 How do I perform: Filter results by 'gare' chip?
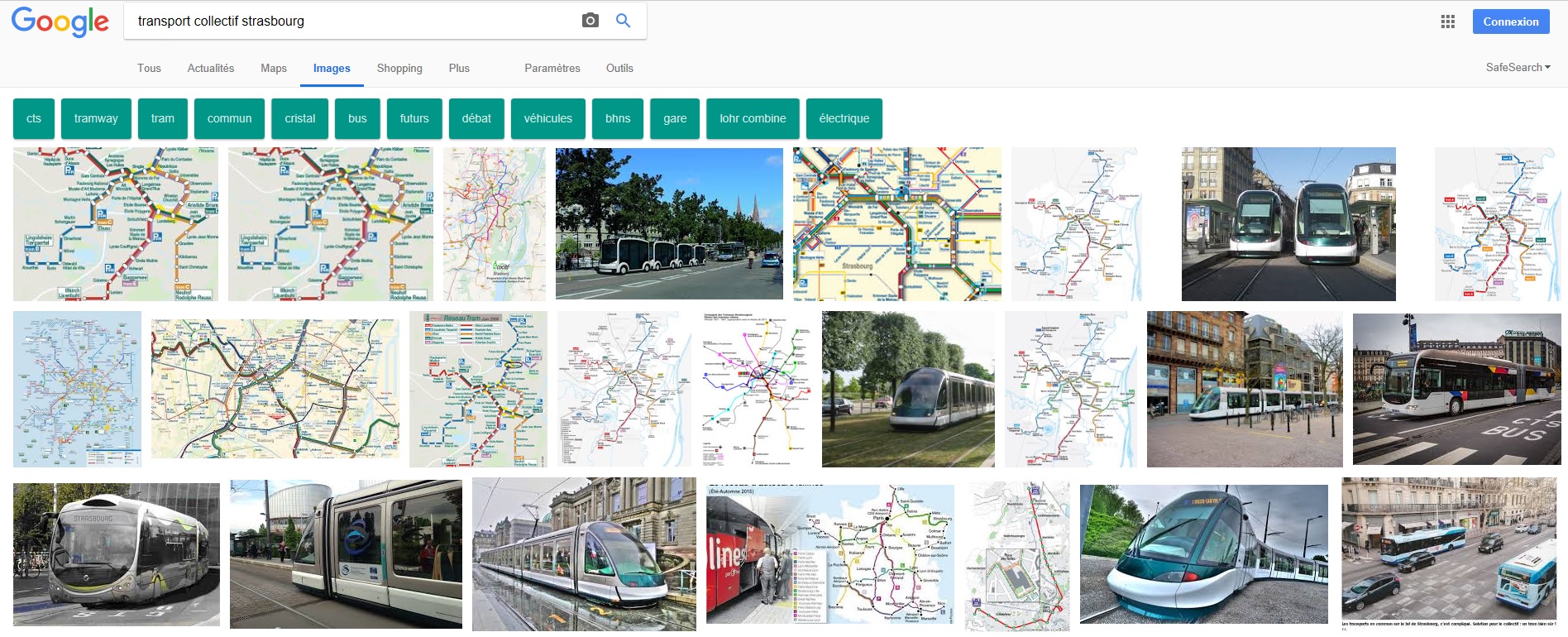tap(675, 118)
